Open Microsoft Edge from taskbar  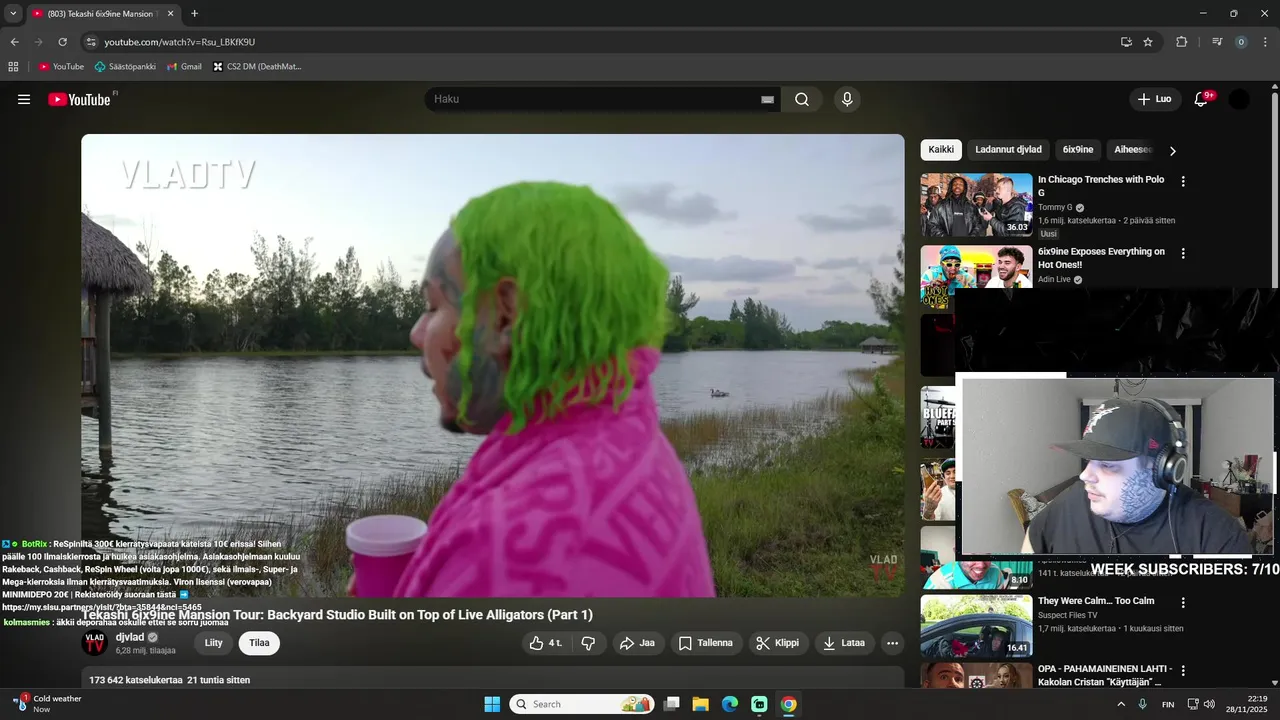730,704
